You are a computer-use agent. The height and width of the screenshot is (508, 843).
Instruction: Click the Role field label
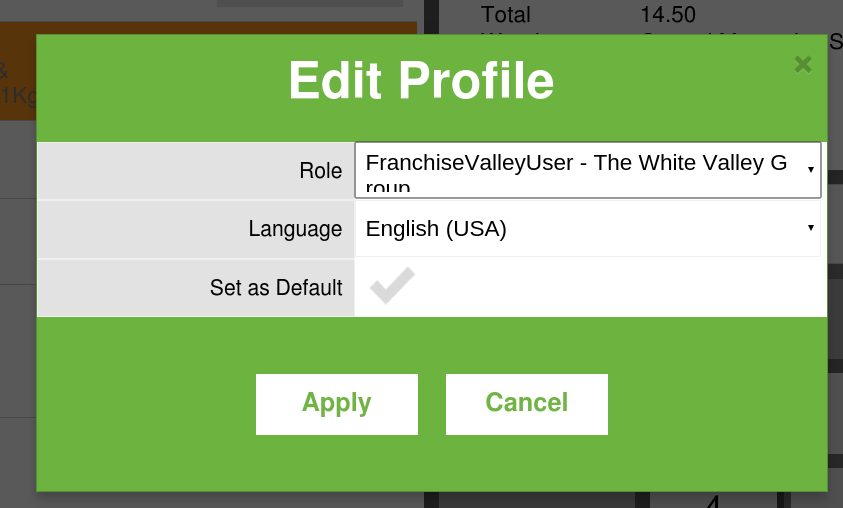320,171
